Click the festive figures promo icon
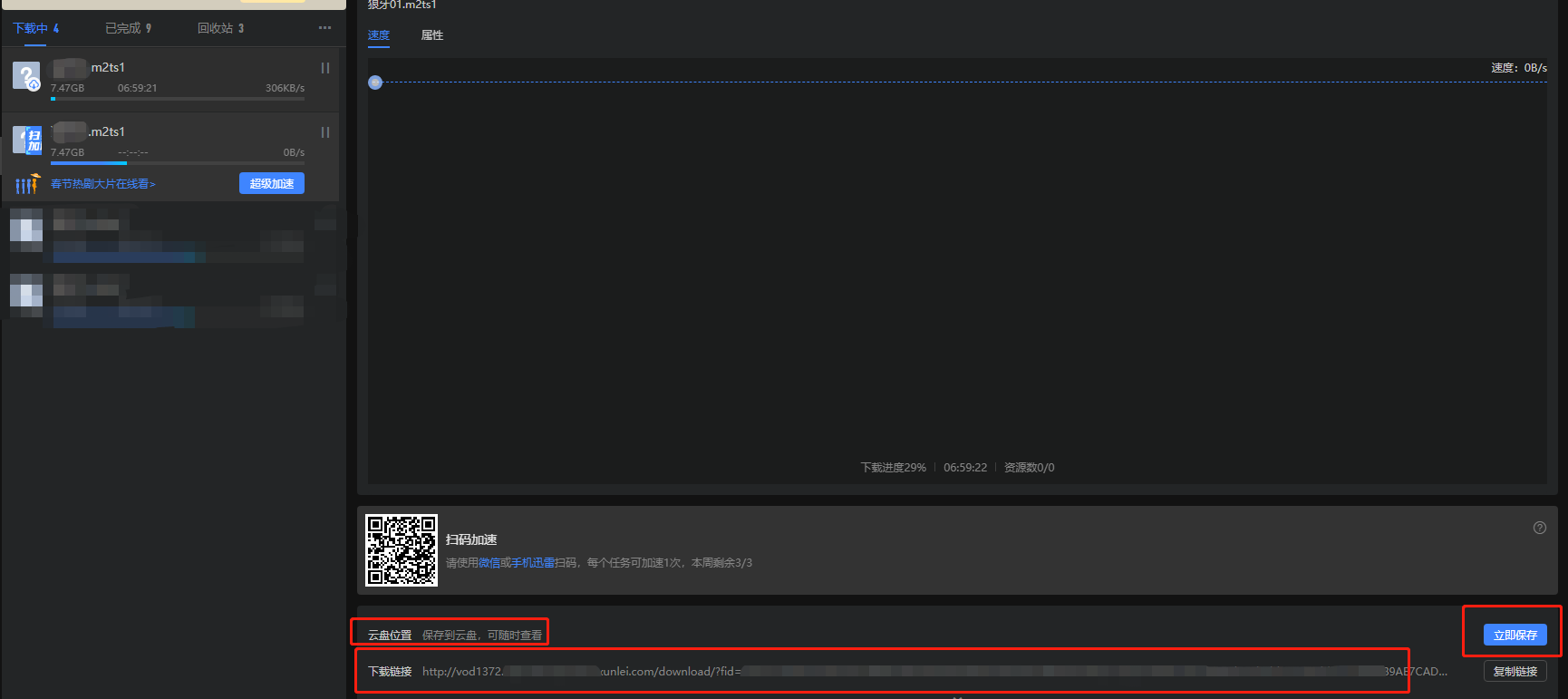The width and height of the screenshot is (1568, 699). pyautogui.click(x=27, y=184)
